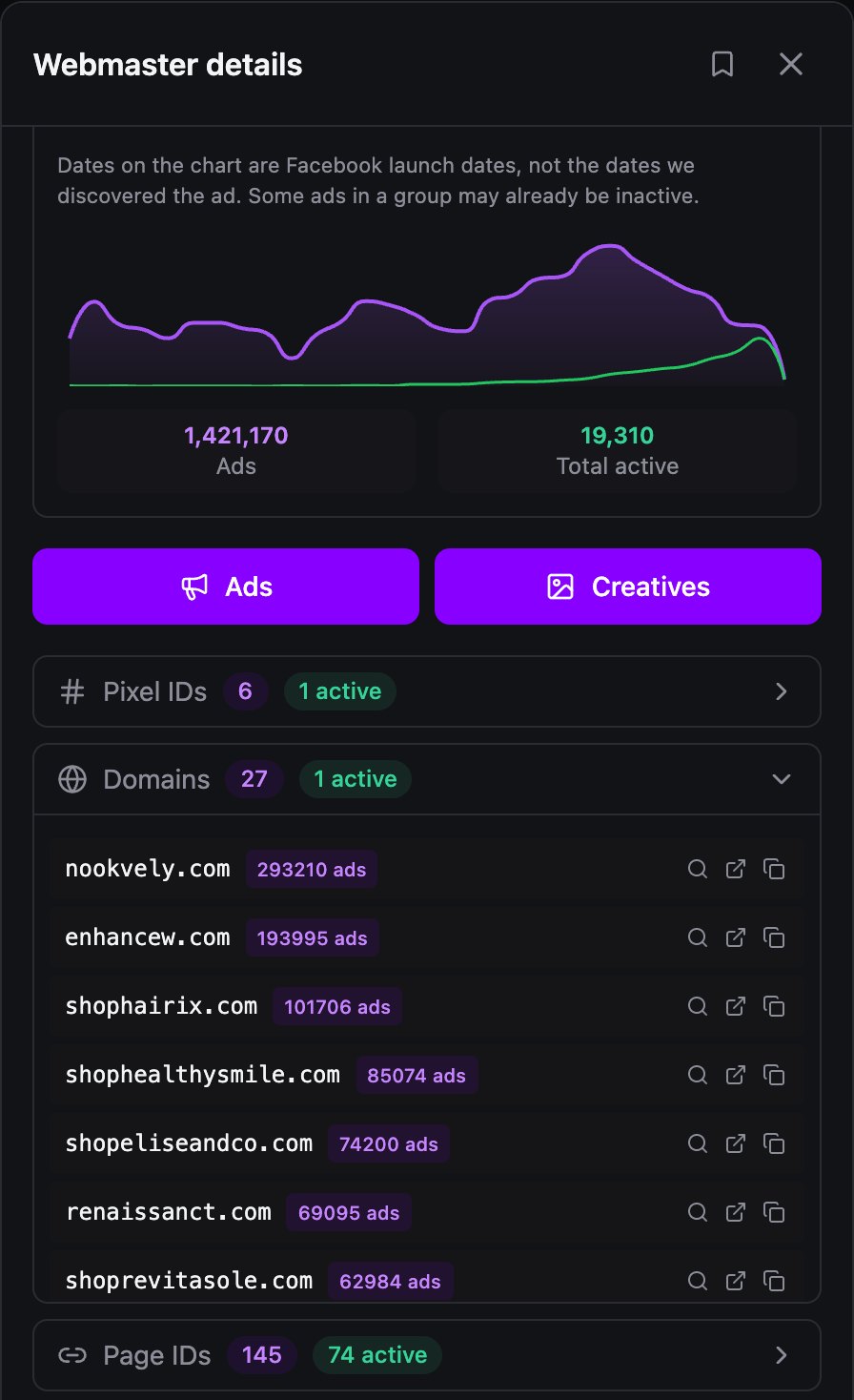
Task: Click the enhancew.com domain name
Action: pyautogui.click(x=148, y=937)
